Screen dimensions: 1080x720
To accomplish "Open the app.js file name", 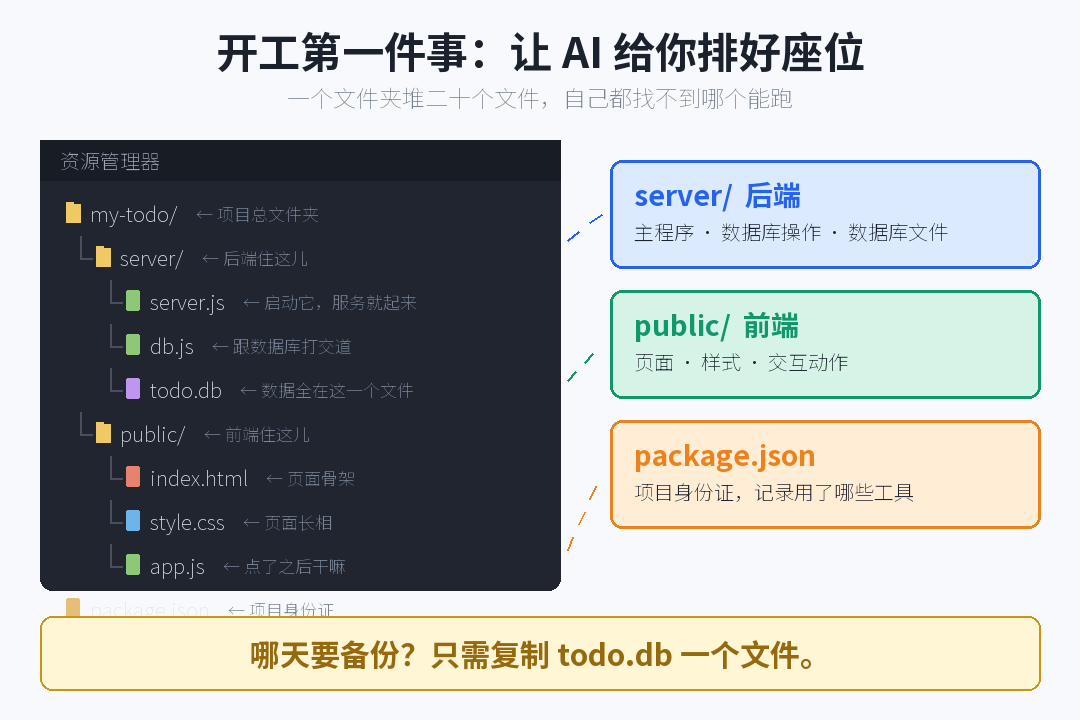I will click(177, 567).
